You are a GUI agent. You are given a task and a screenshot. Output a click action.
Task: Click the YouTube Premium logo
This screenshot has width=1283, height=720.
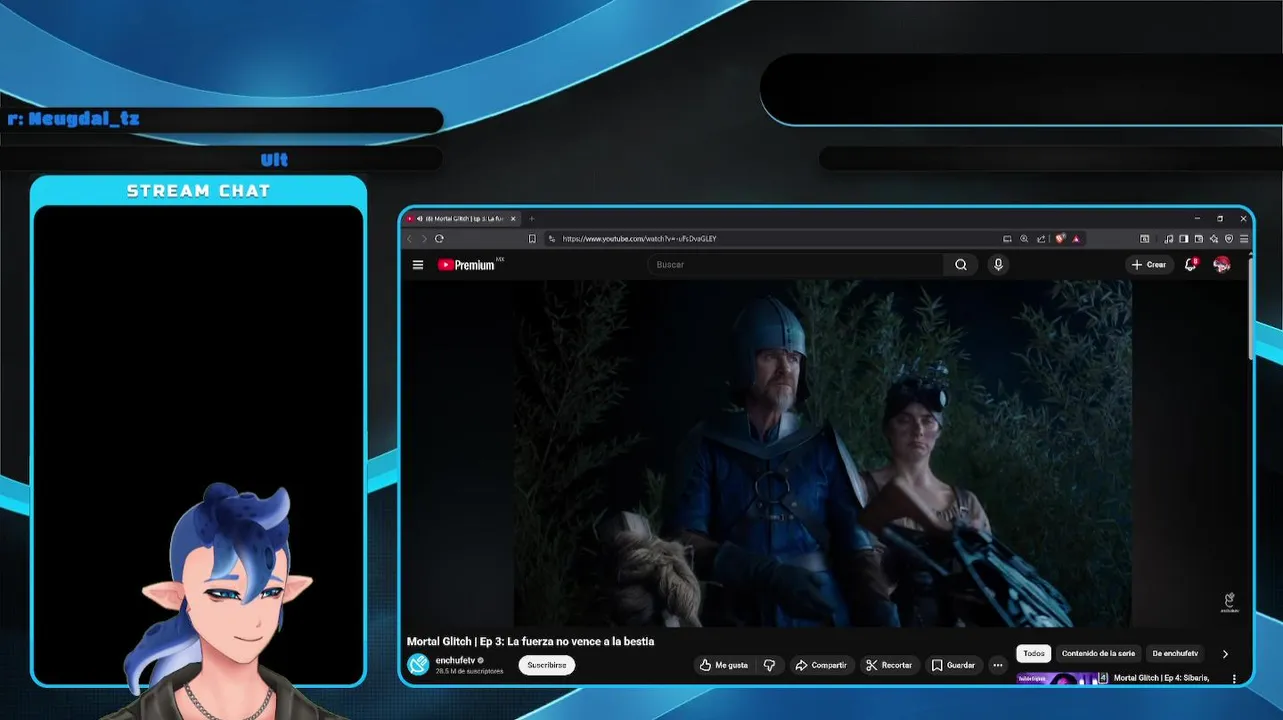[x=467, y=265]
